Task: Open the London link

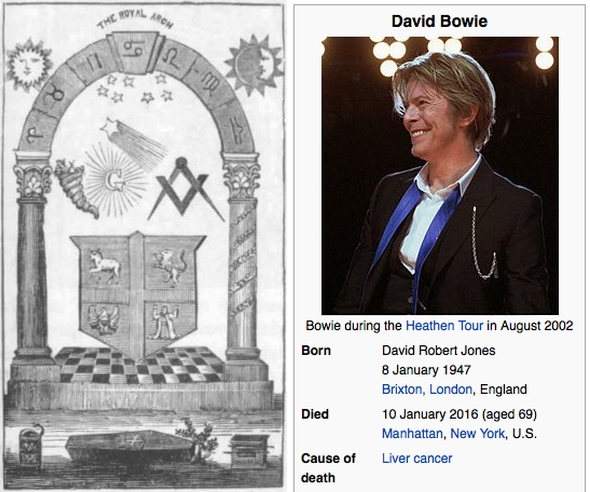Action: click(451, 389)
